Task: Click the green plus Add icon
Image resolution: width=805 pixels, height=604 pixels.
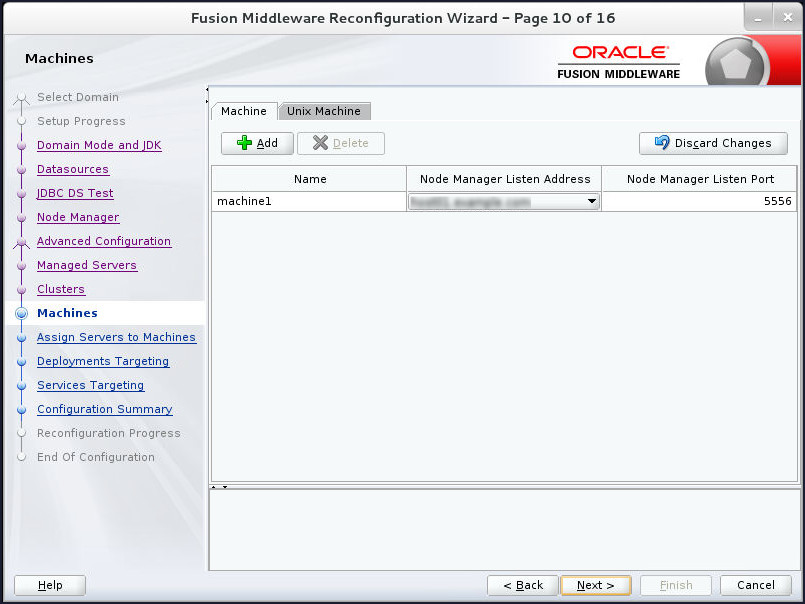Action: coord(244,143)
